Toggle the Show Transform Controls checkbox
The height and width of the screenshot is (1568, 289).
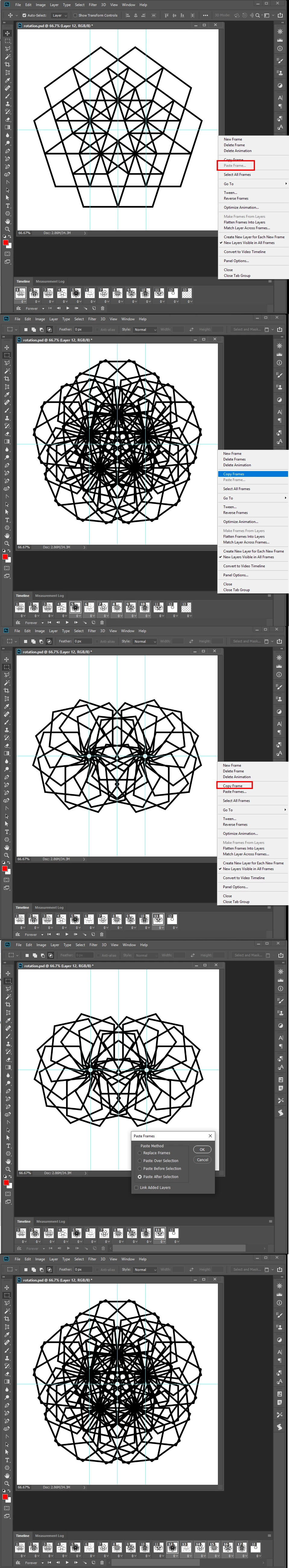(x=75, y=15)
